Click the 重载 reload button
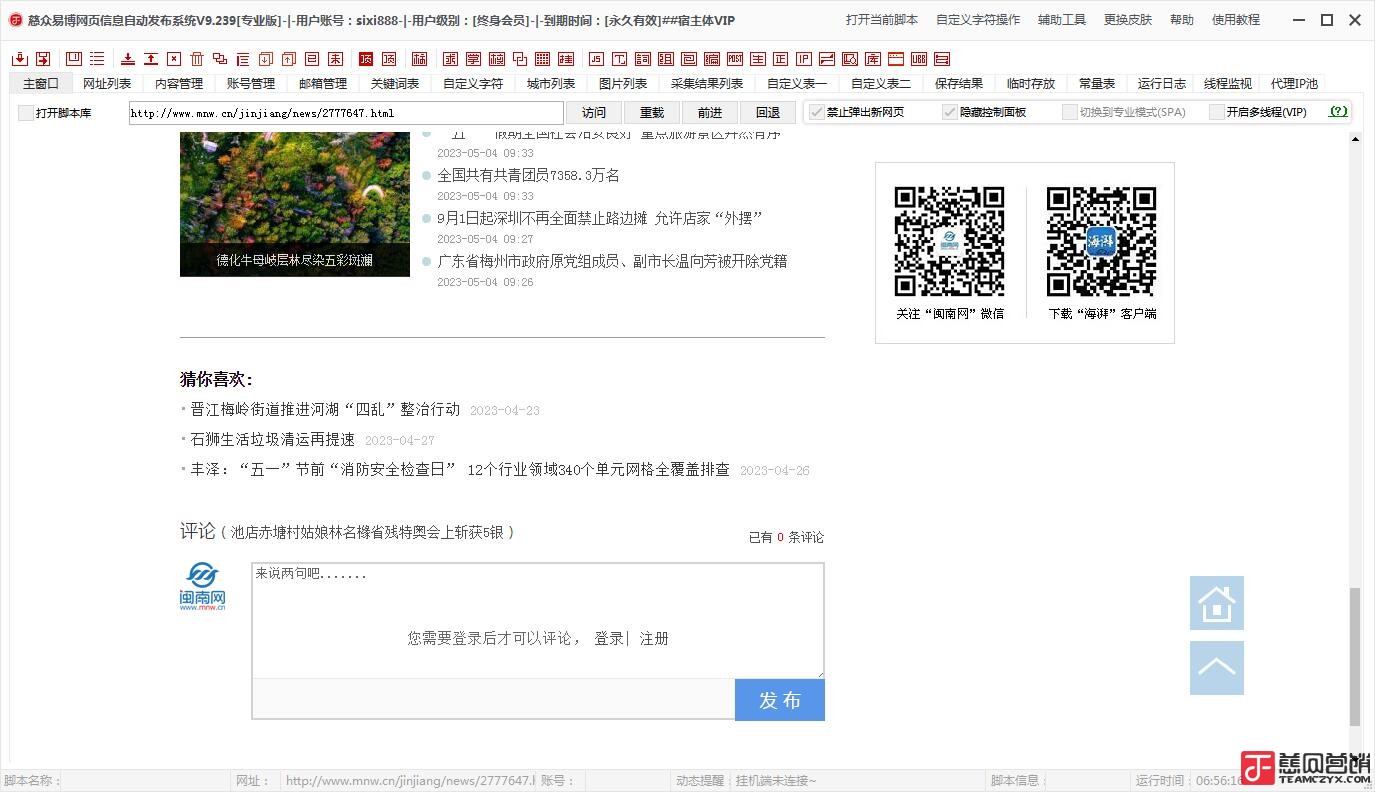This screenshot has width=1375, height=792. (x=652, y=113)
